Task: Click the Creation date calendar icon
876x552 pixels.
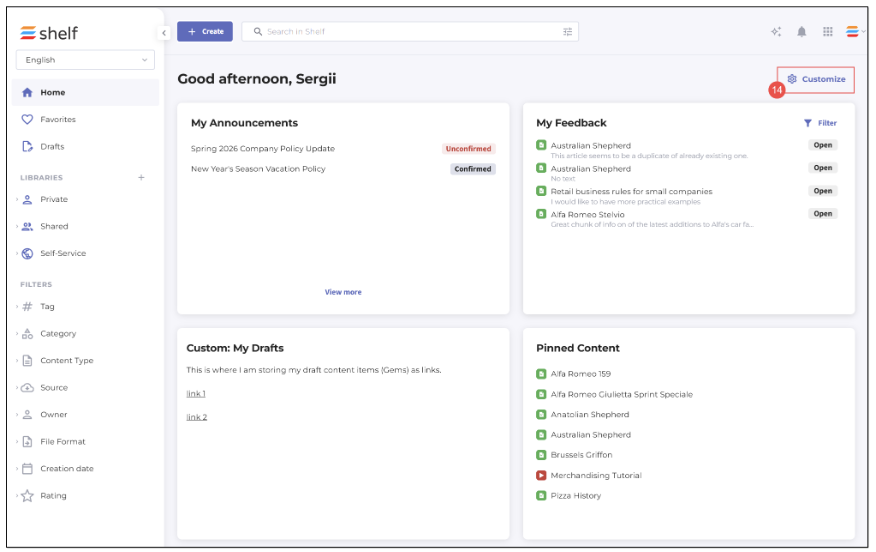Action: pos(27,468)
